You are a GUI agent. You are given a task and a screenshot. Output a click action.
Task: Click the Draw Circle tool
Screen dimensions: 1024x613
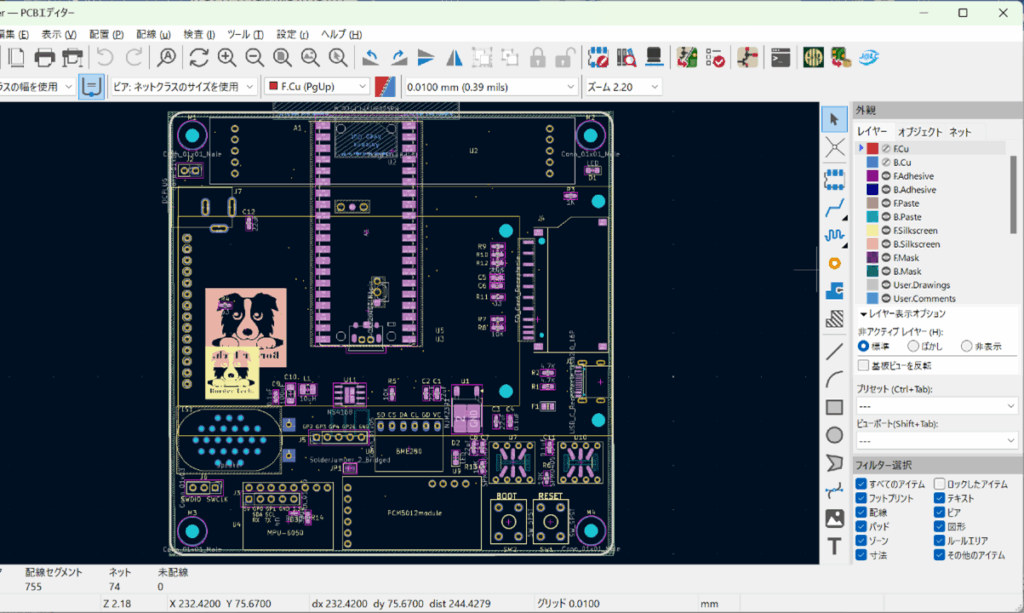[834, 435]
